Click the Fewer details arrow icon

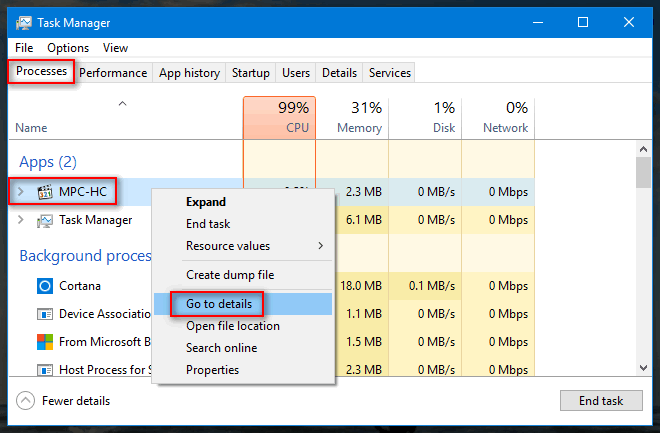(25, 401)
